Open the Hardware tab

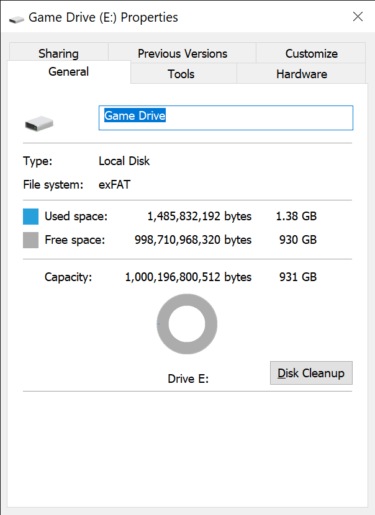[301, 74]
